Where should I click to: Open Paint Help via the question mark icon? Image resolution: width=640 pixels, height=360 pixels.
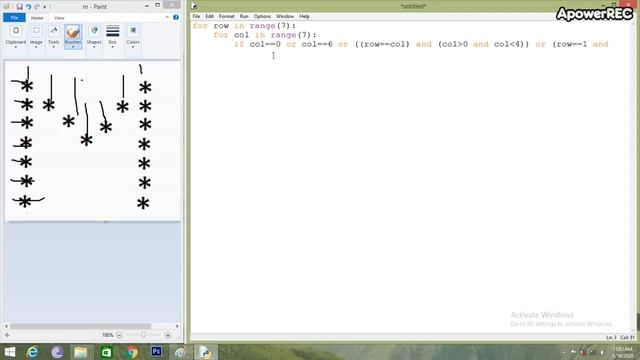[176, 18]
